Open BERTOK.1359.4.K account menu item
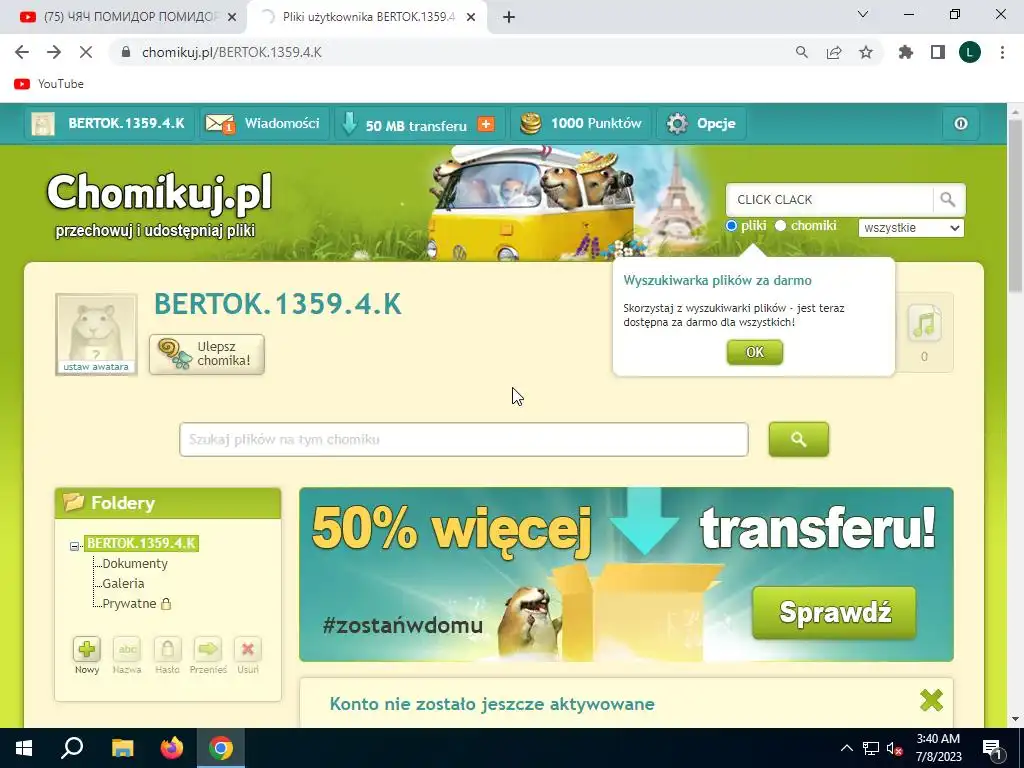The image size is (1024, 768). pos(110,123)
